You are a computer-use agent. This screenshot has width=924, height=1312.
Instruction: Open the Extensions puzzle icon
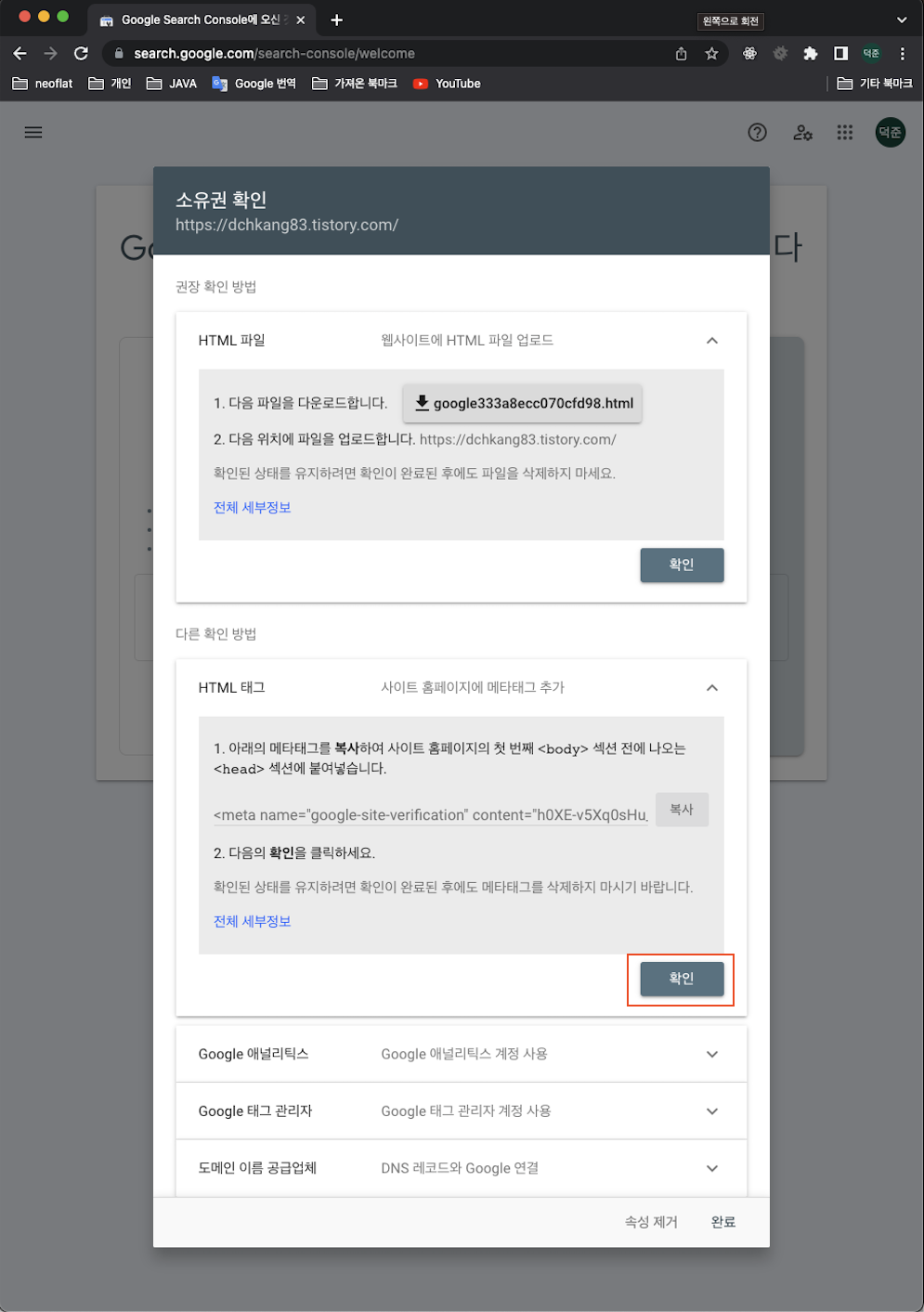pyautogui.click(x=810, y=54)
